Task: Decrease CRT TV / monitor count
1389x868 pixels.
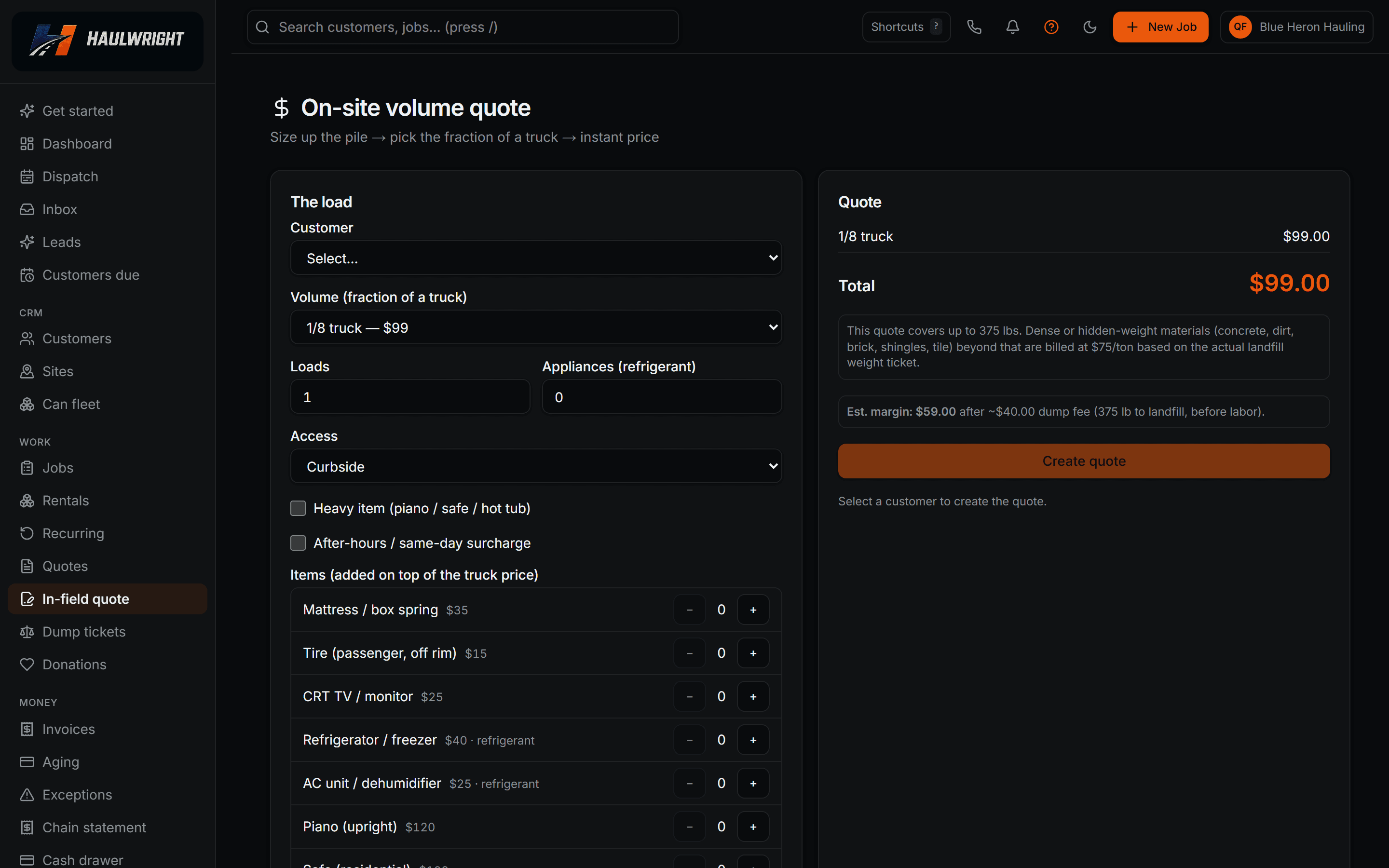Action: tap(689, 696)
